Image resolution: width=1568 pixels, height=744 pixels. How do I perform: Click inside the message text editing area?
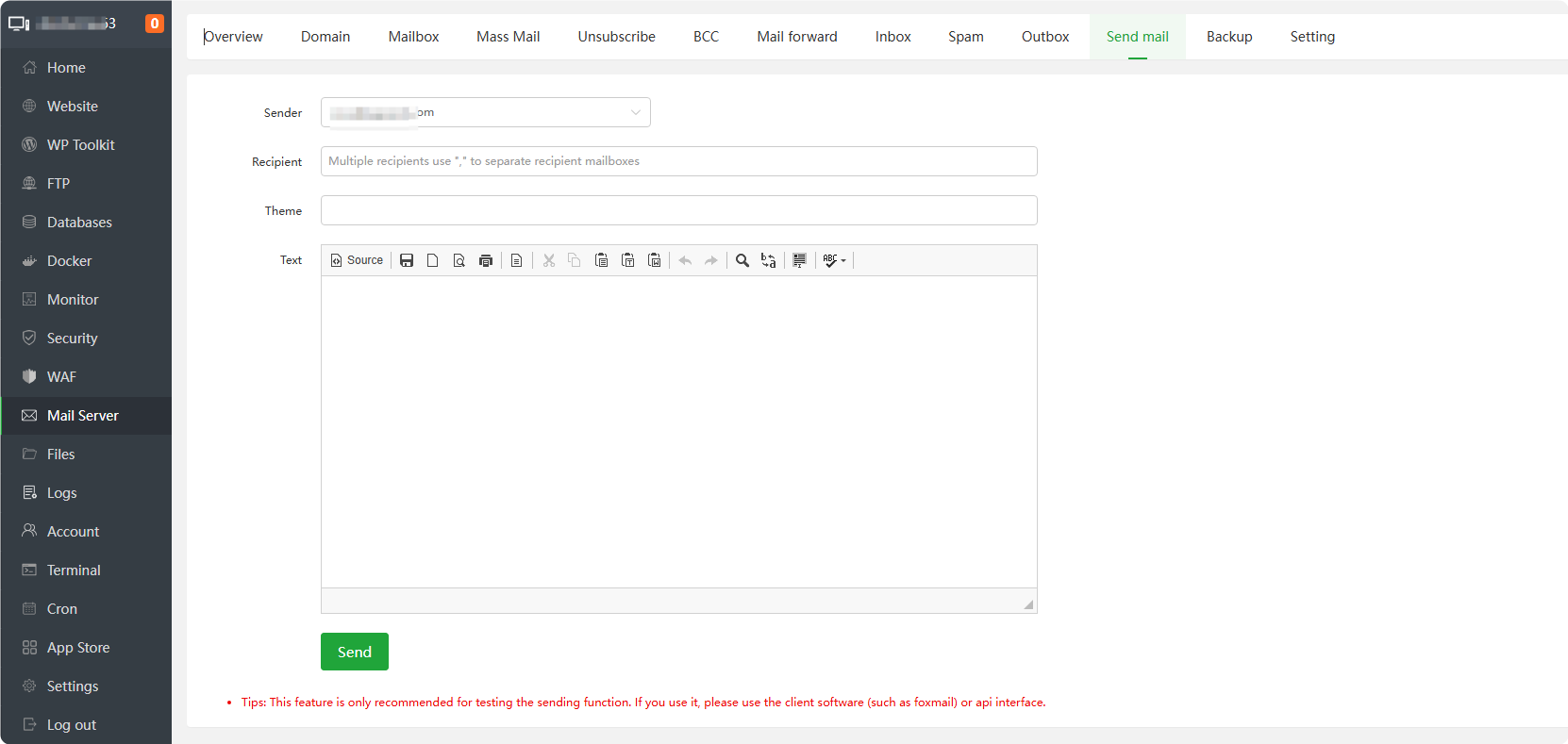click(x=679, y=432)
